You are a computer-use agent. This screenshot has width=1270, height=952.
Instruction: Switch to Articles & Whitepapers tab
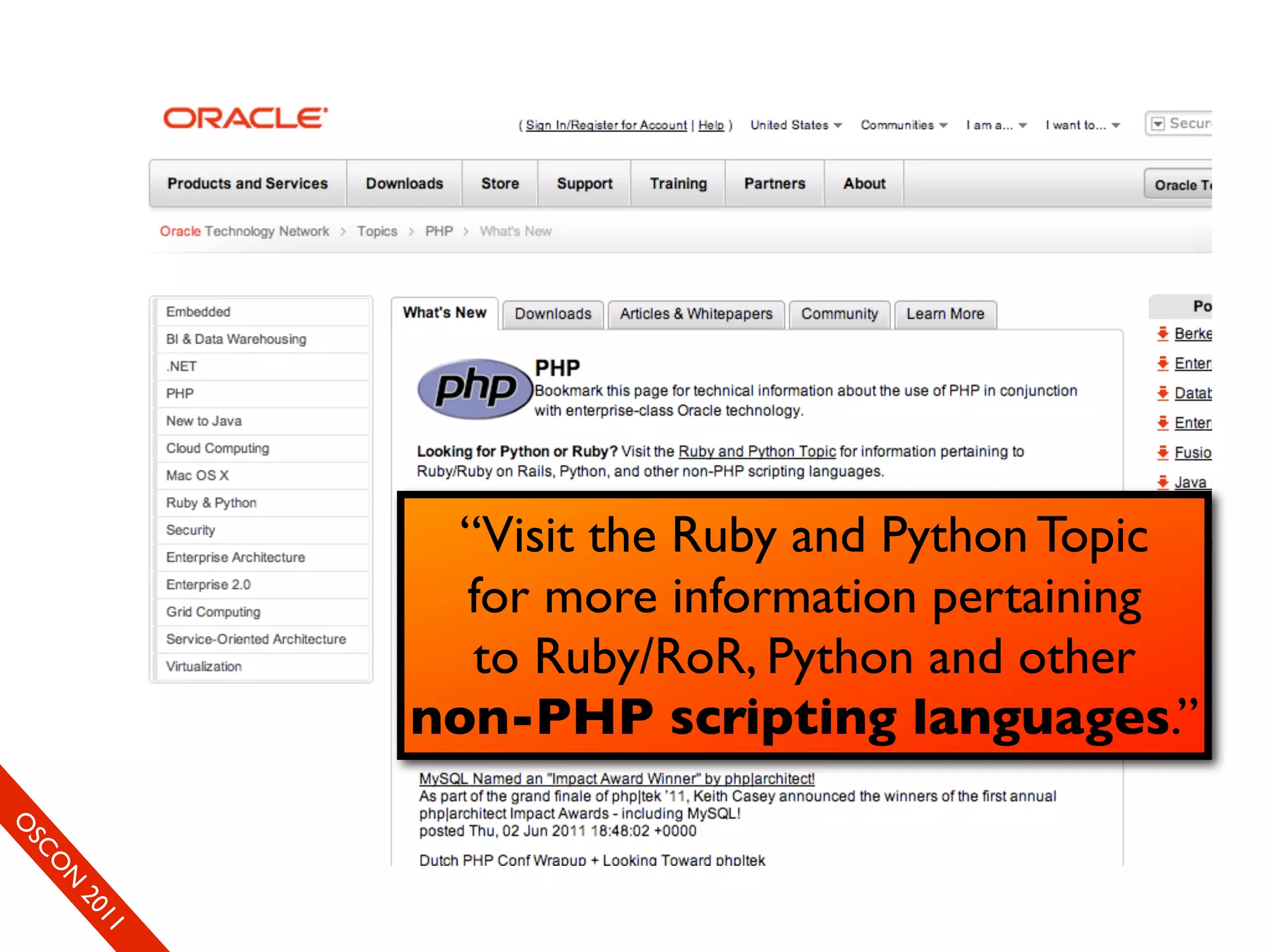[x=696, y=314]
